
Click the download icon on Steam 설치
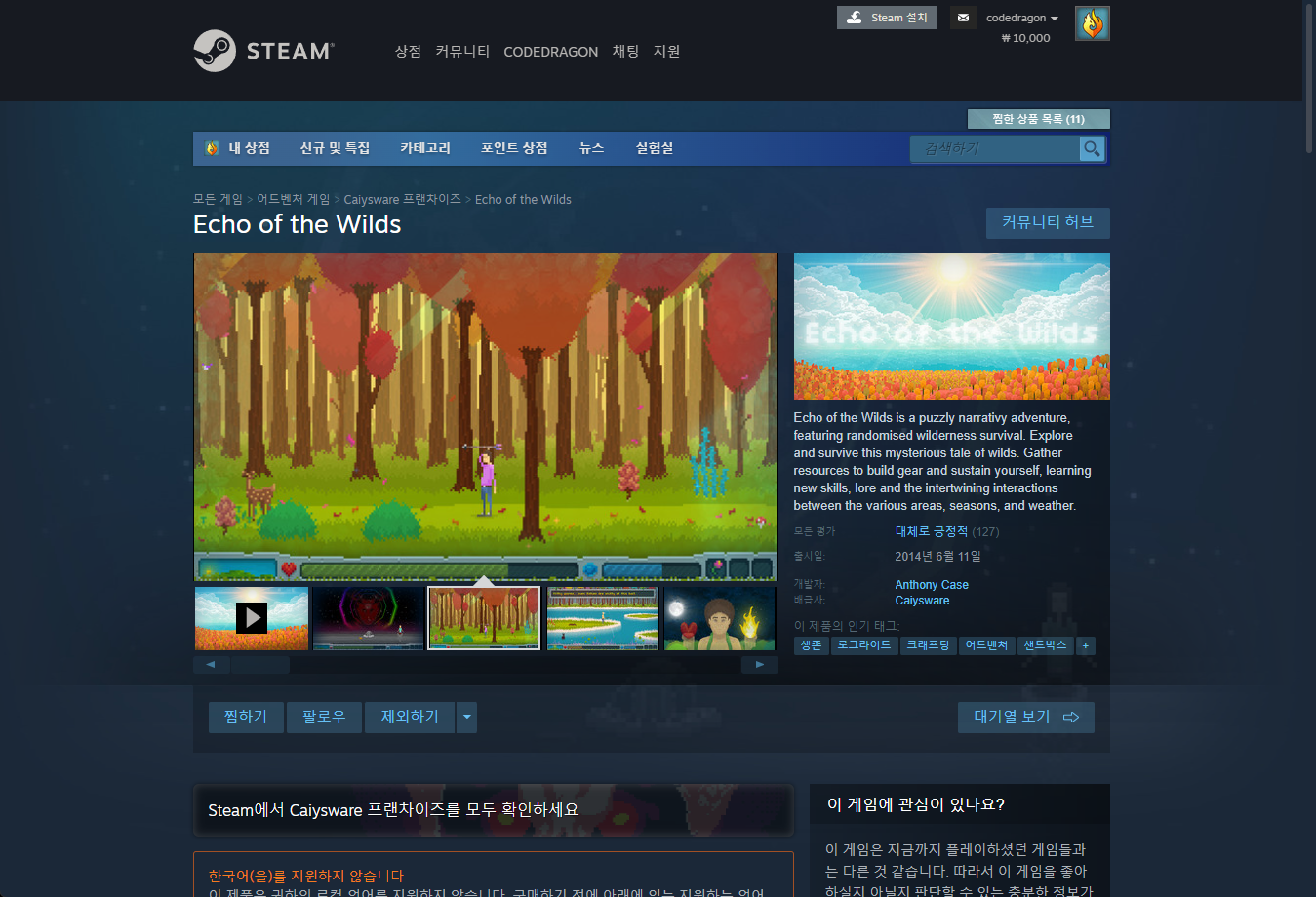point(855,18)
